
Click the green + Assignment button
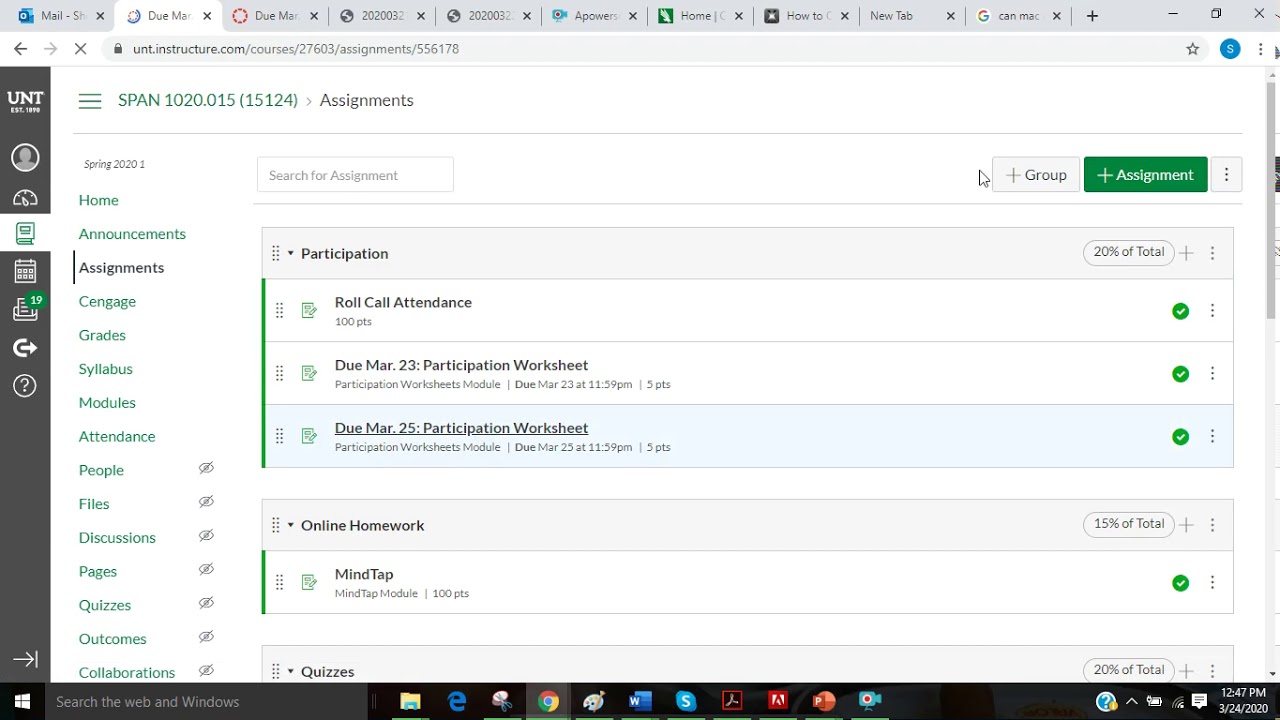[1145, 175]
